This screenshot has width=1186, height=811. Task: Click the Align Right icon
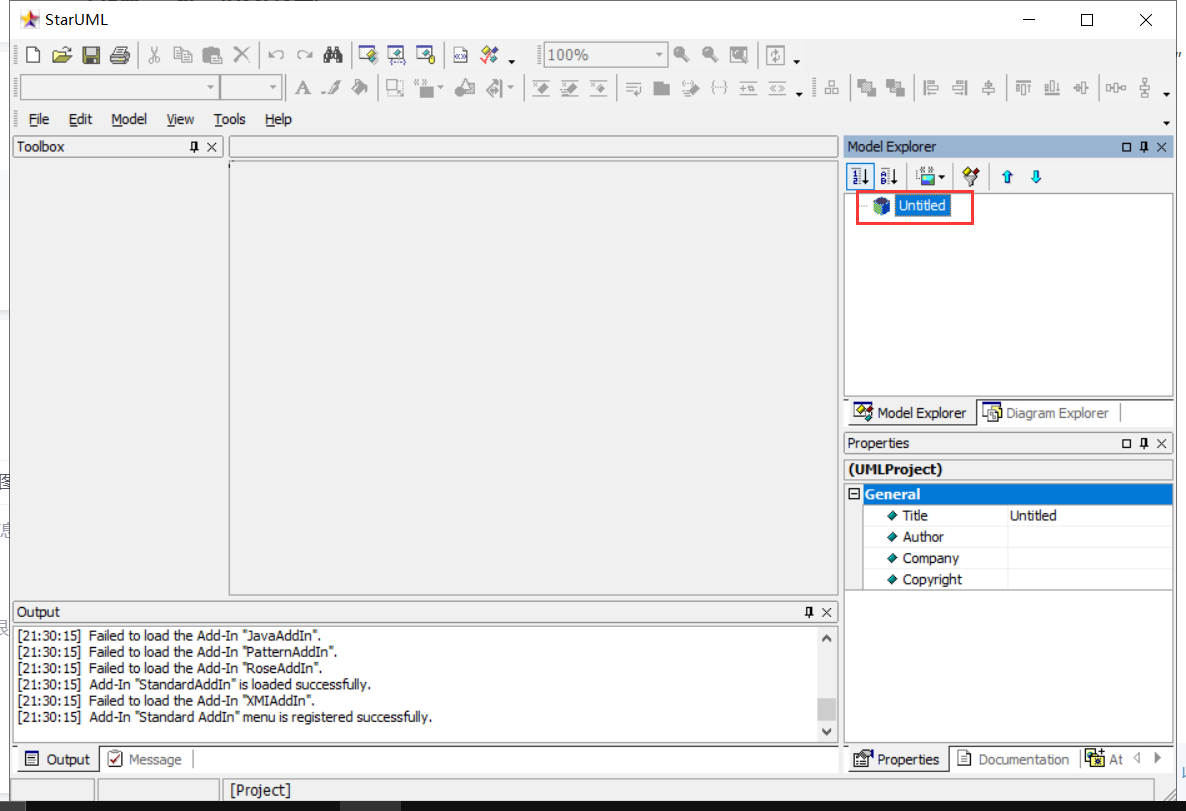point(960,89)
